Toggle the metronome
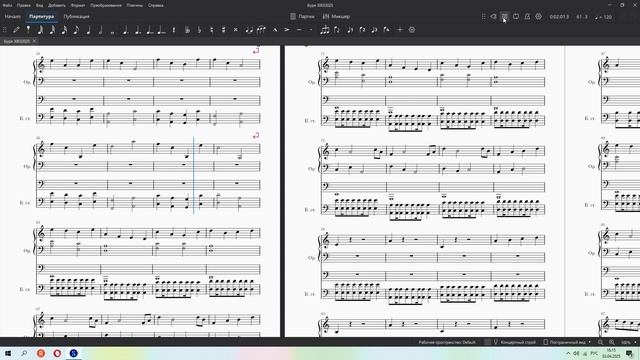 point(527,17)
